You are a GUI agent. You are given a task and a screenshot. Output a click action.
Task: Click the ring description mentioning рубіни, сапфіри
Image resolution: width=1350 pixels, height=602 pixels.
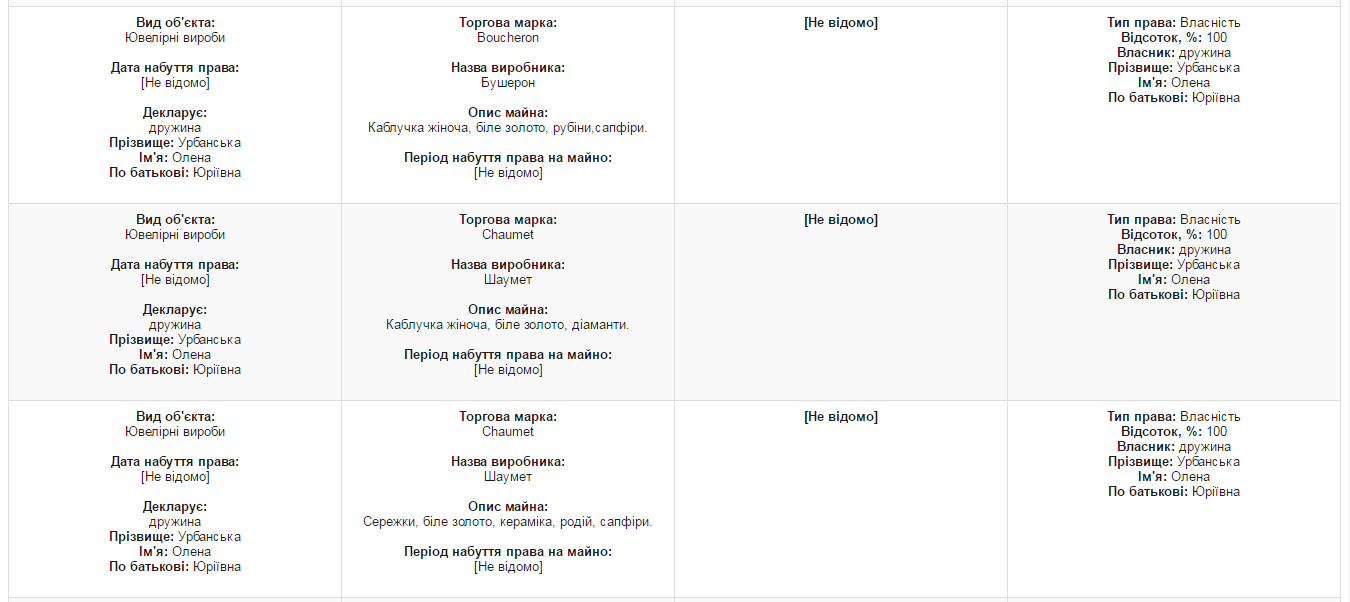pyautogui.click(x=508, y=128)
